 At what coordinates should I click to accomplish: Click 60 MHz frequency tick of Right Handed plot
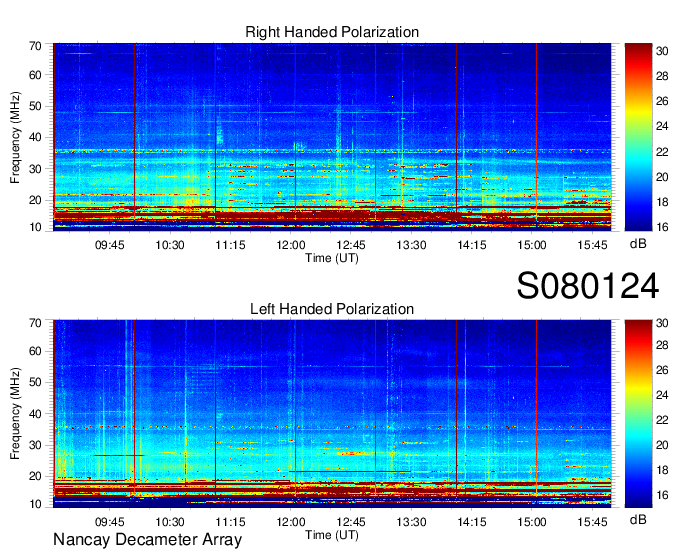tap(35, 75)
